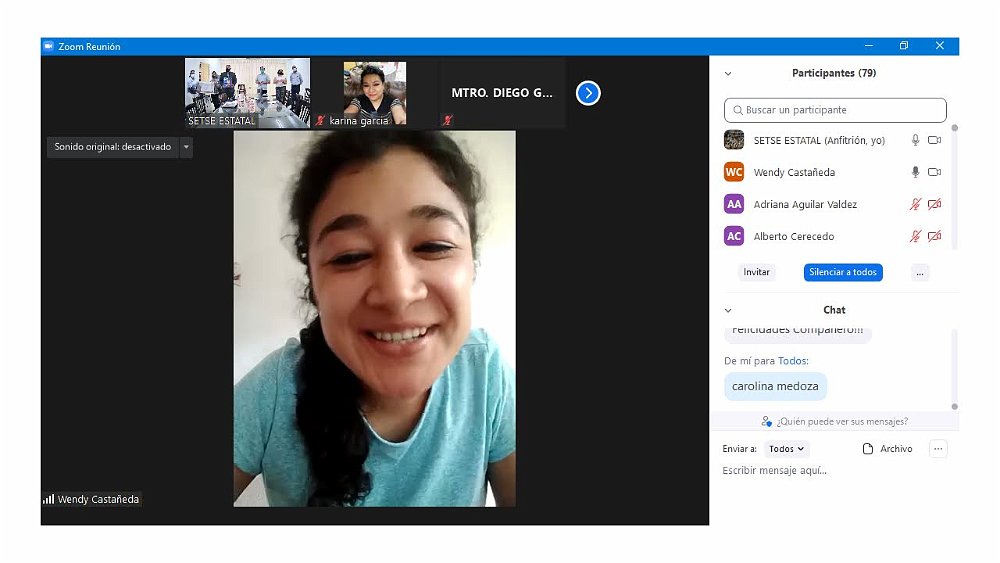Click the blue next-participants arrow button

point(588,93)
